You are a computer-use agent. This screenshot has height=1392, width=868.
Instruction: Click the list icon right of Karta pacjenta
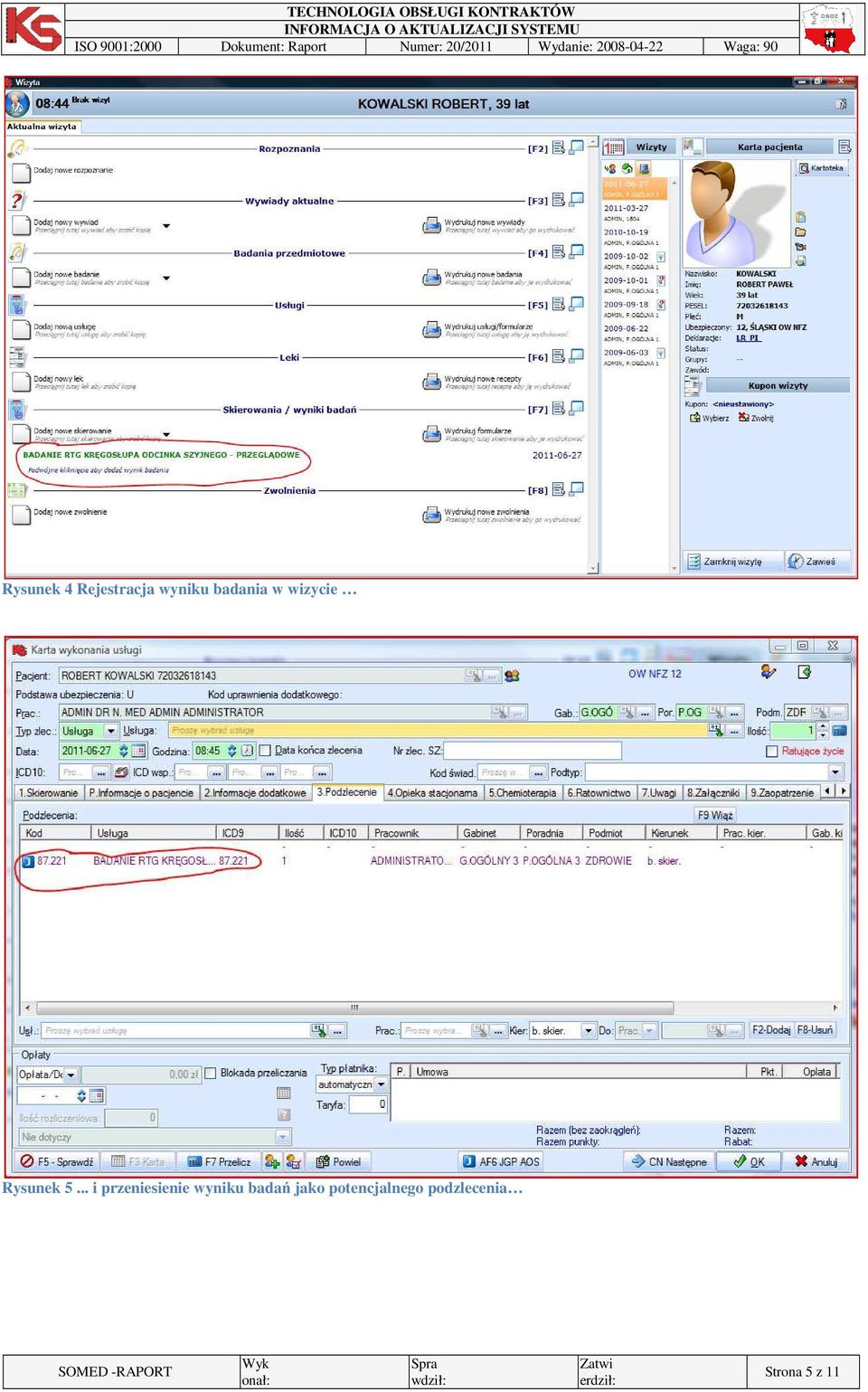point(844,147)
